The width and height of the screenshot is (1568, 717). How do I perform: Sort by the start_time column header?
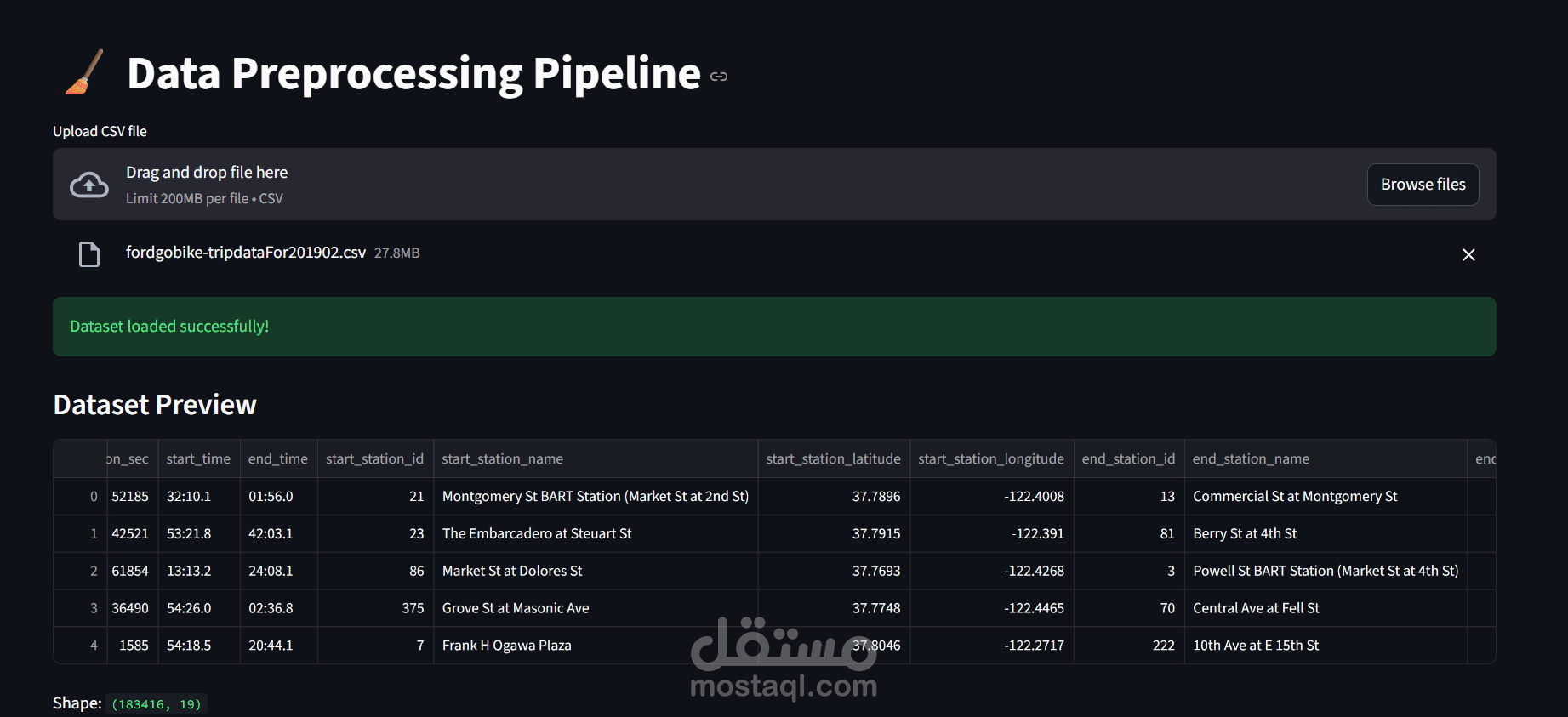[198, 458]
